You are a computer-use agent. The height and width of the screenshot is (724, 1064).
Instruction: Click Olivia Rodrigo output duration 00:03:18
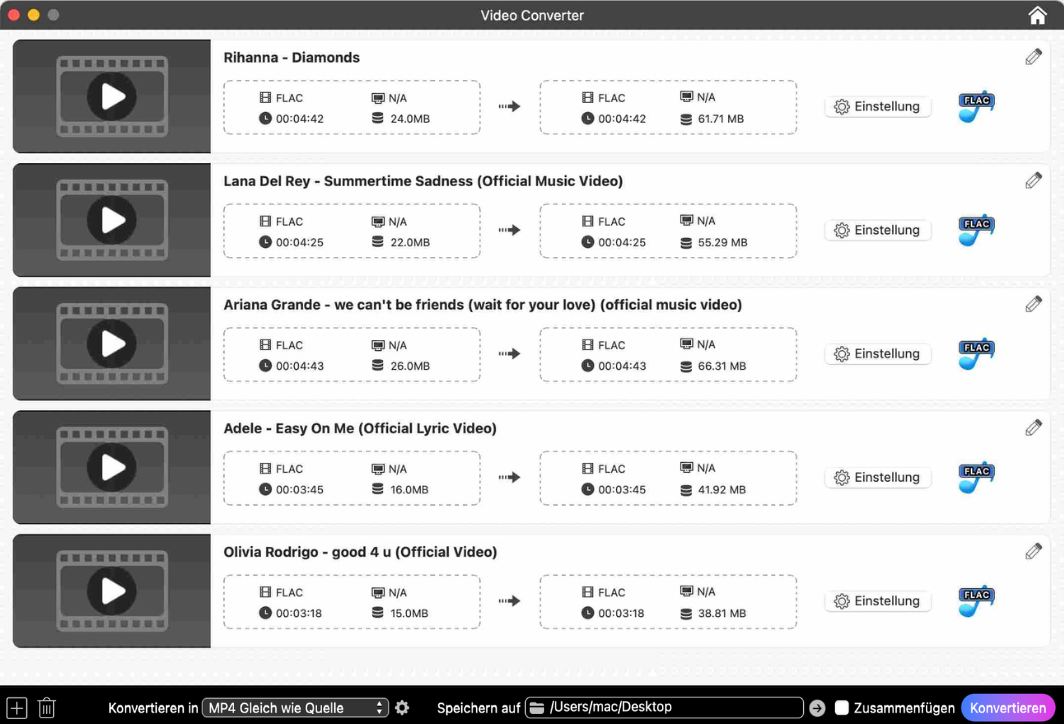621,613
